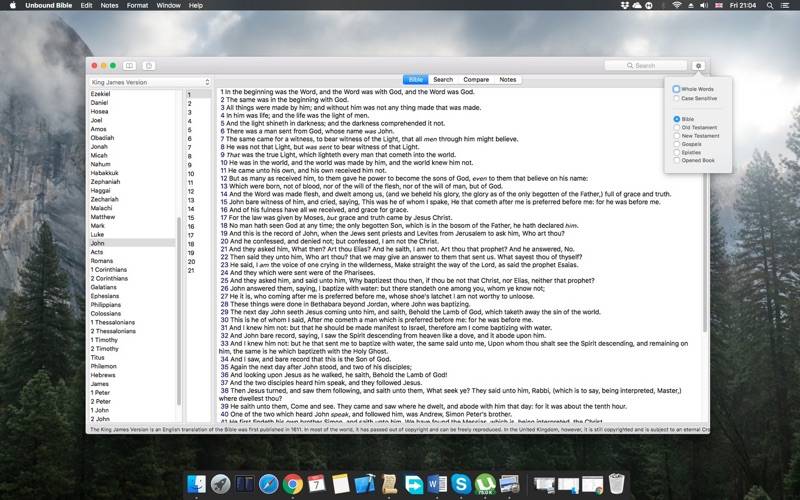800x500 pixels.
Task: Open Notification Center list icon
Action: pos(785,6)
